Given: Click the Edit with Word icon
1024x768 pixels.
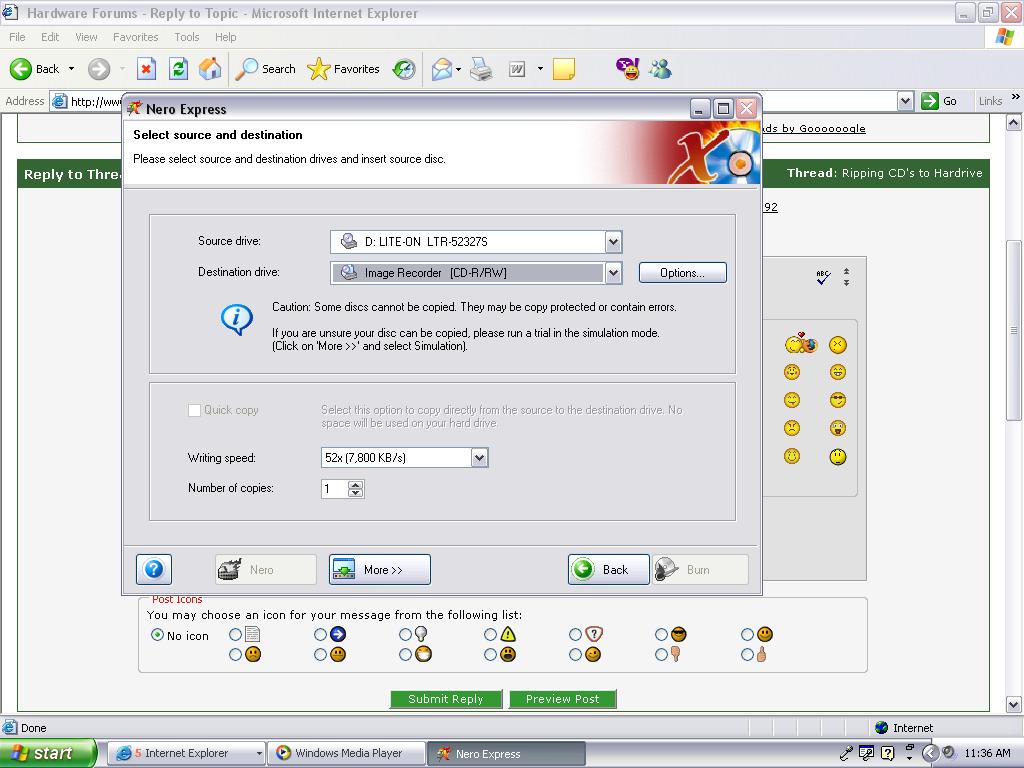Looking at the screenshot, I should tap(517, 69).
